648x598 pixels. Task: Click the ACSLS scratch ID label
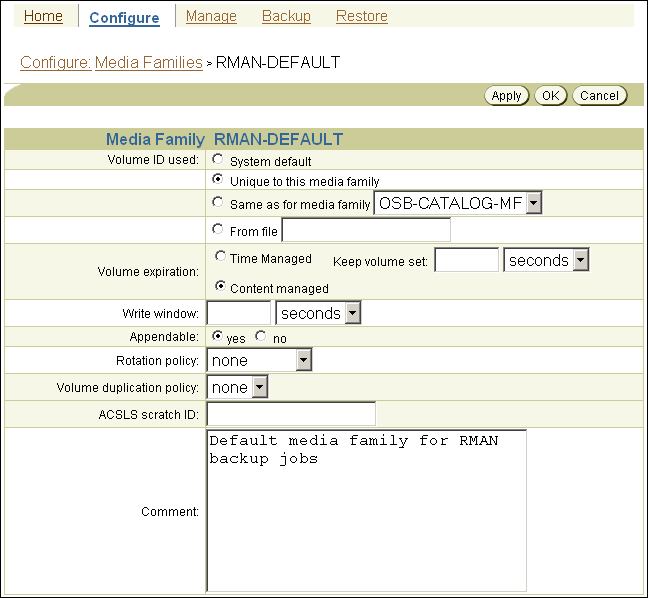point(149,414)
